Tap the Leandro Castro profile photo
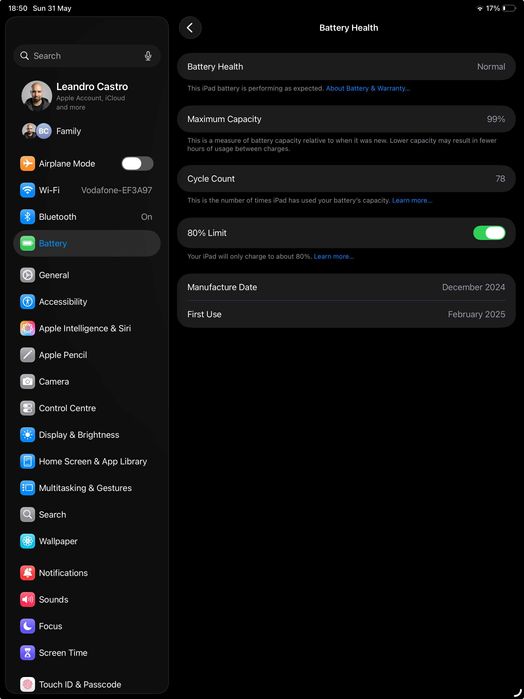The height and width of the screenshot is (699, 524). pyautogui.click(x=37, y=96)
